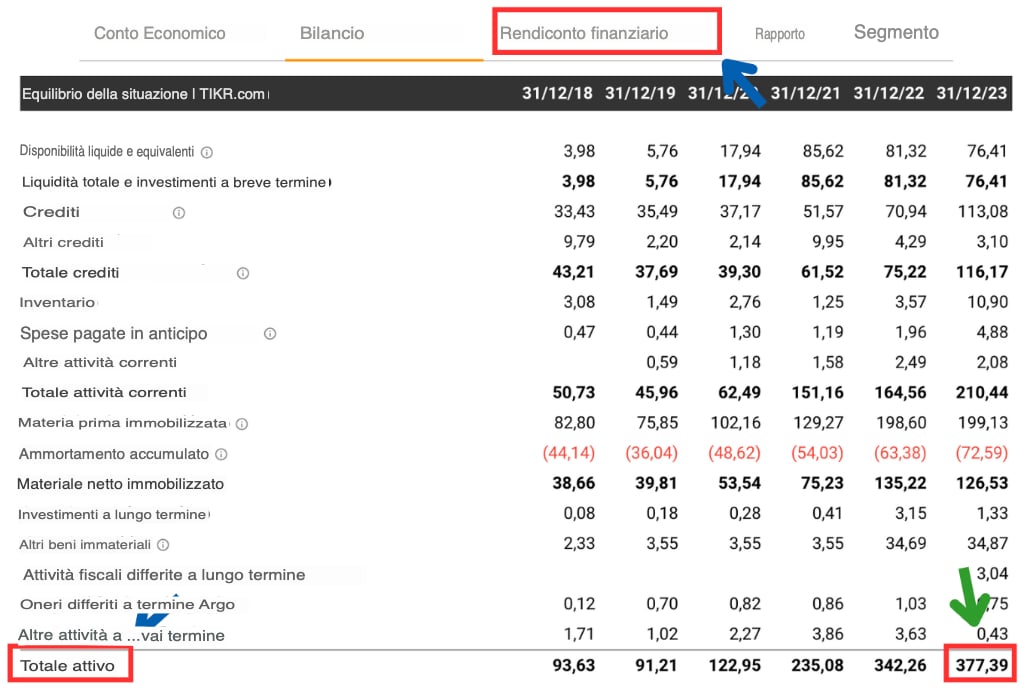Select the 31/12/22 column header
Viewport: 1024px width, 694px height.
889,93
